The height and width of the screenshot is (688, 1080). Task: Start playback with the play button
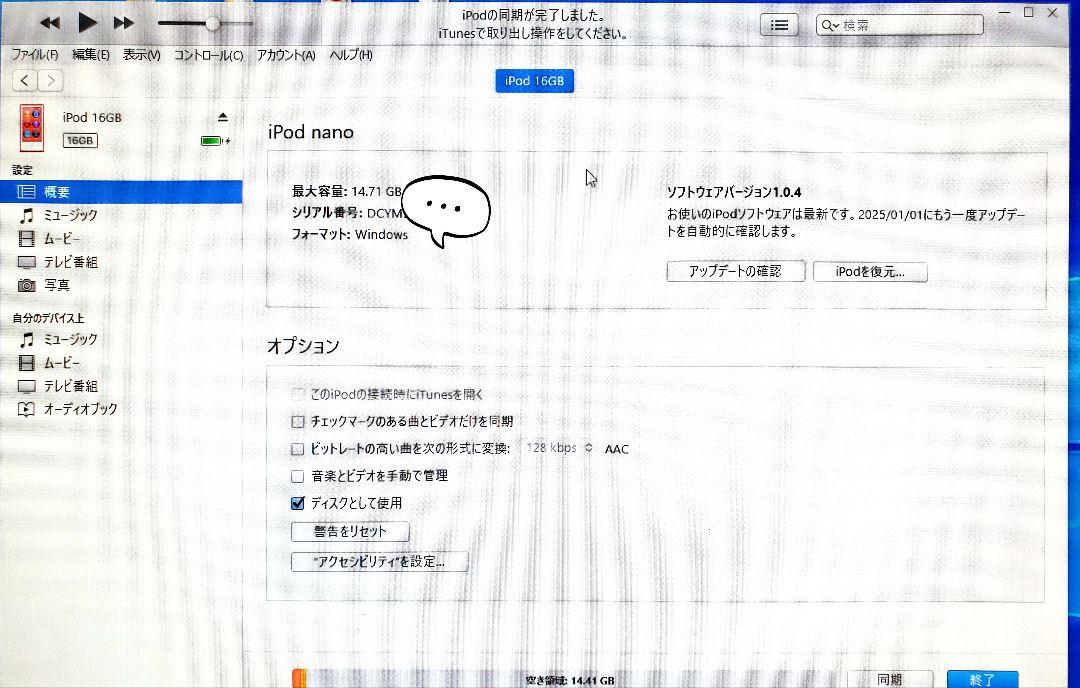(x=87, y=23)
